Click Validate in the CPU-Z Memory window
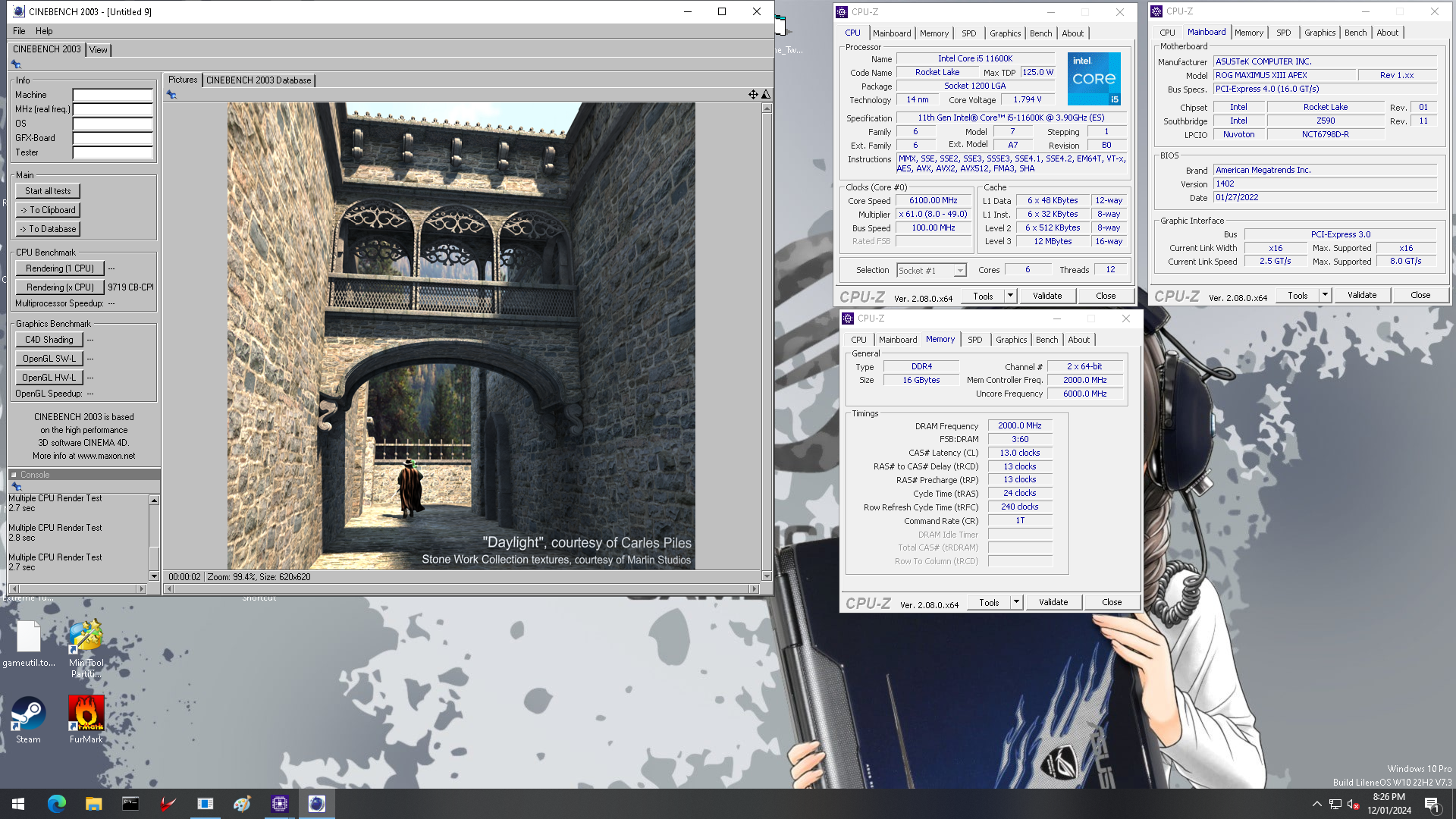Screen dimensions: 1456x819 click(1053, 602)
